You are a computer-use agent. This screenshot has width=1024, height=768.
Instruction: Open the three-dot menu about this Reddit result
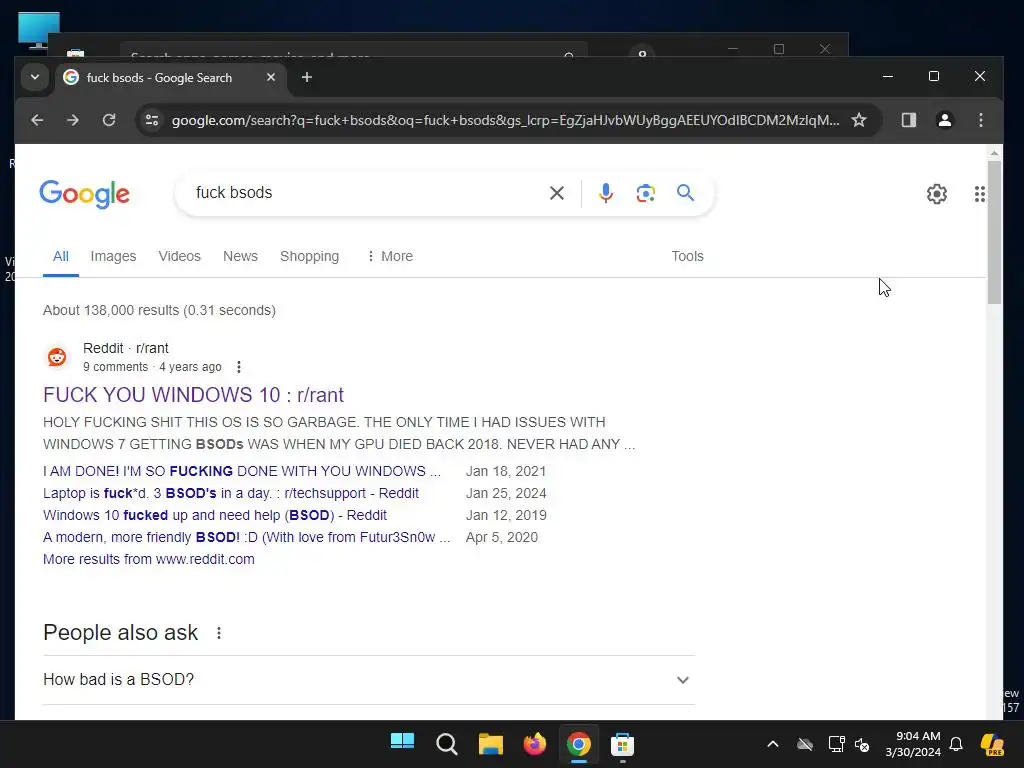click(239, 367)
